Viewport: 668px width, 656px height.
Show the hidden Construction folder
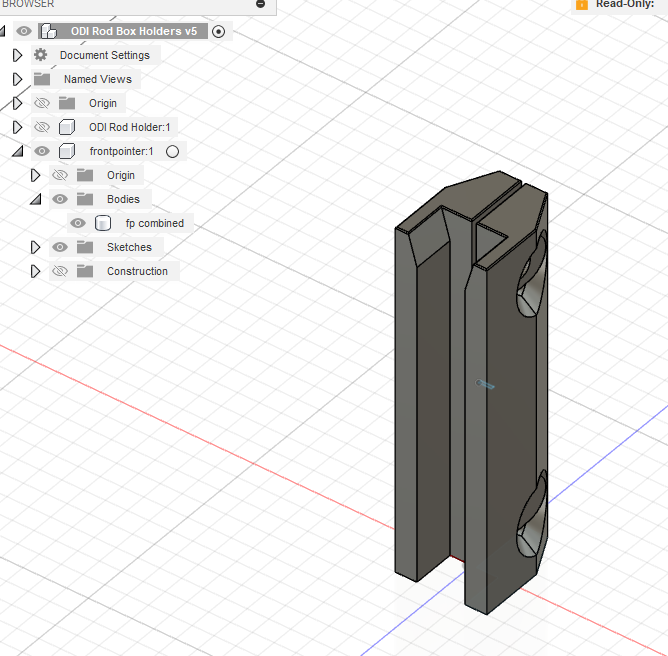coord(60,271)
